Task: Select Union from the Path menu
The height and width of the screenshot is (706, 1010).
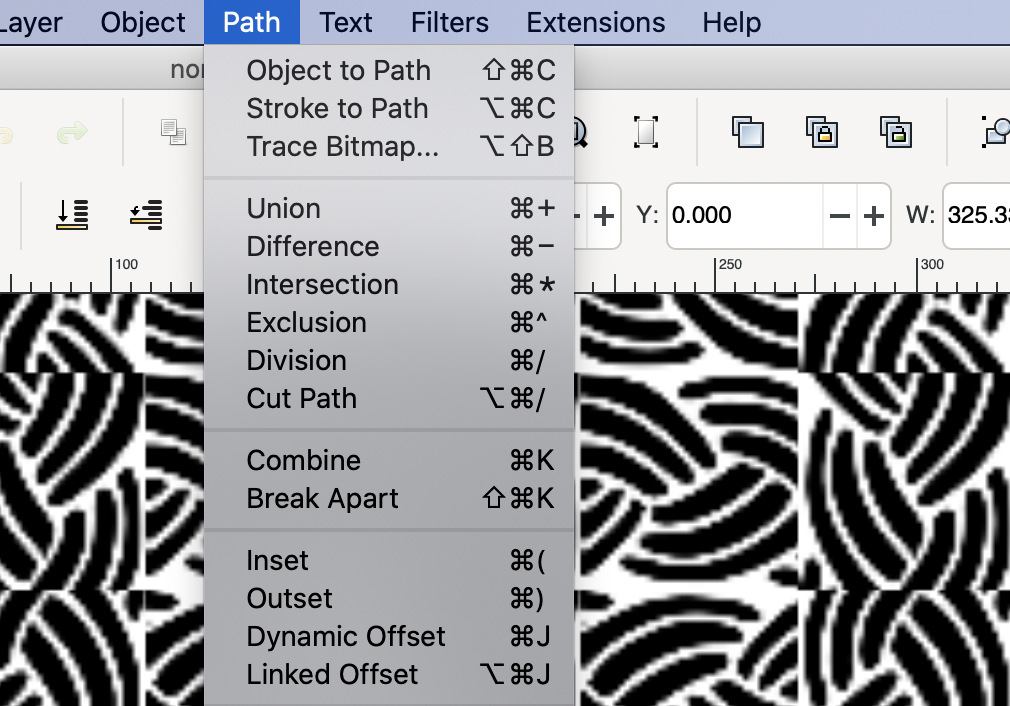Action: click(x=283, y=209)
